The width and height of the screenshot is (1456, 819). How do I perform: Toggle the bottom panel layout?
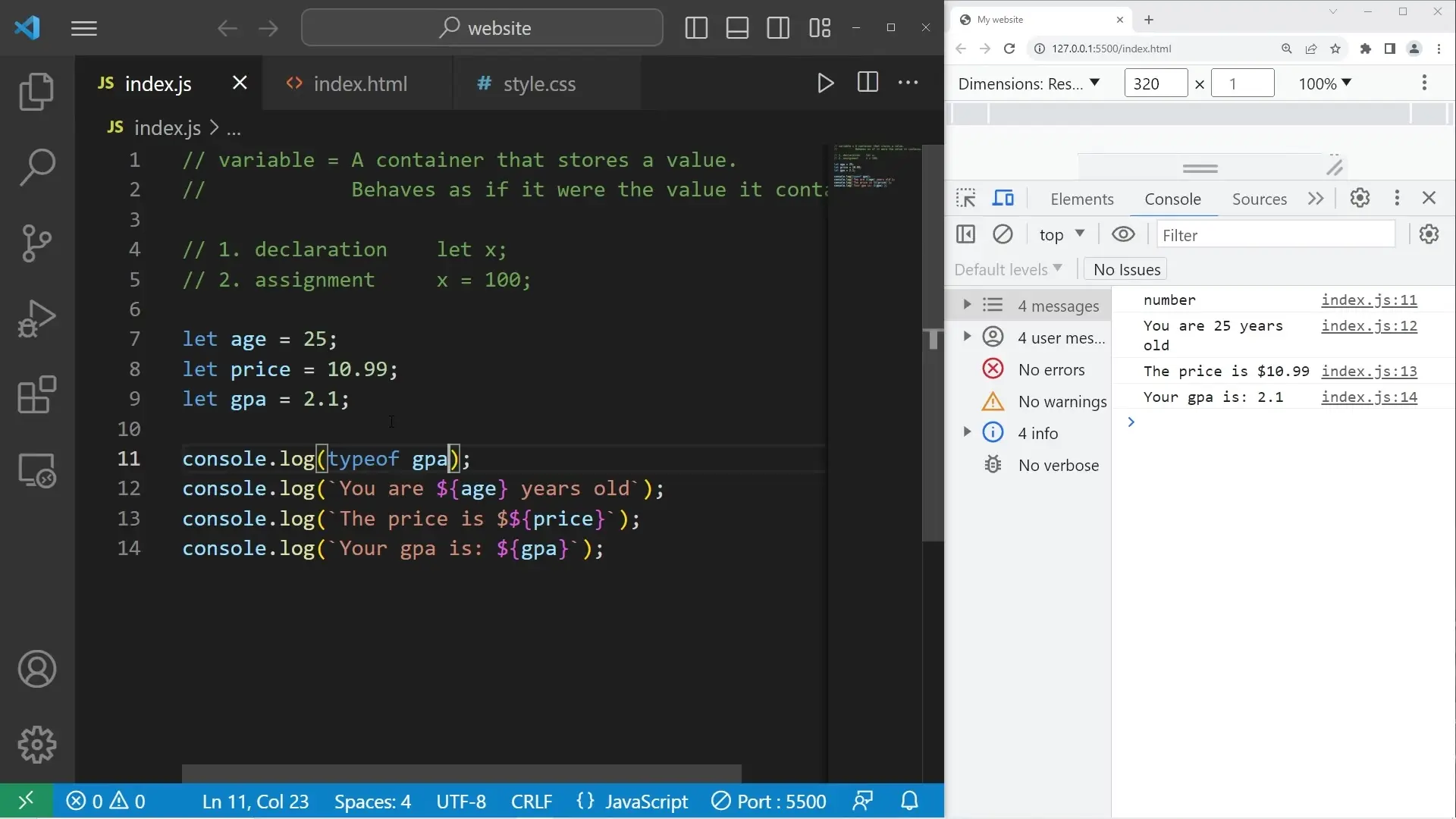pyautogui.click(x=737, y=28)
